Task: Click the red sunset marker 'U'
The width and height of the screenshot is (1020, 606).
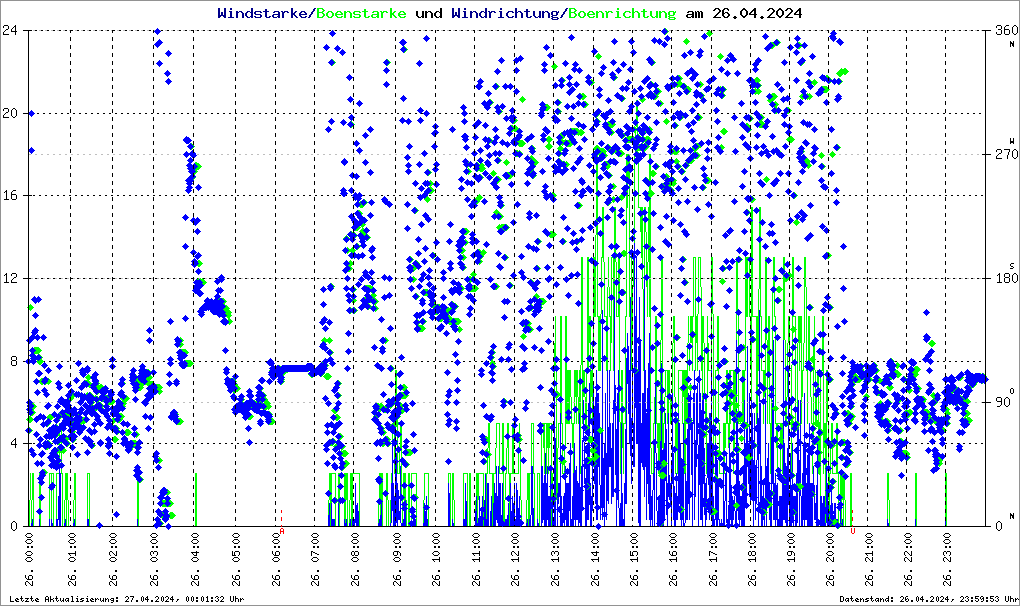Action: [853, 531]
